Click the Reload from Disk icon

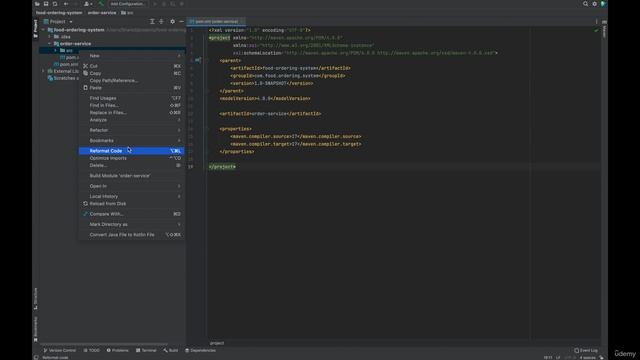[85, 203]
